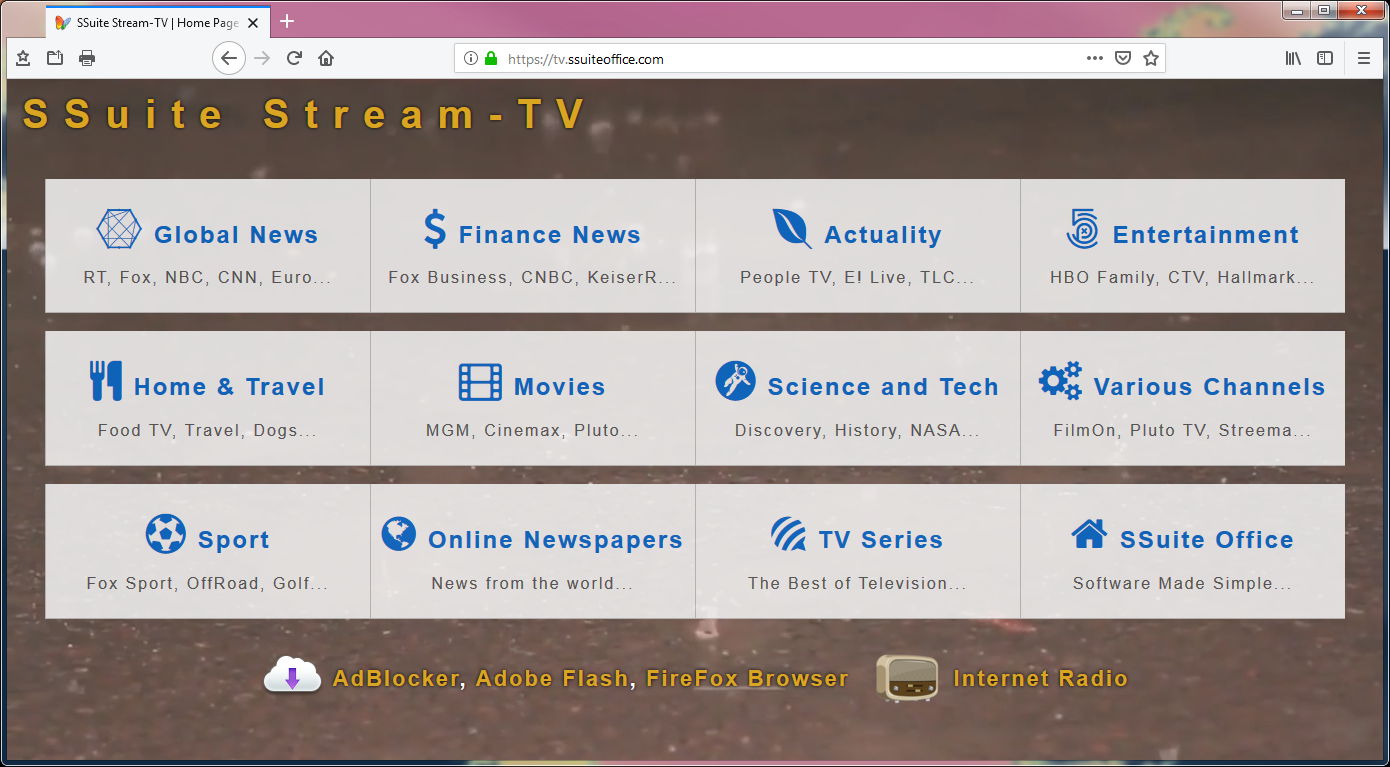Click the Online Newspapers globe icon
This screenshot has width=1390, height=767.
(399, 534)
